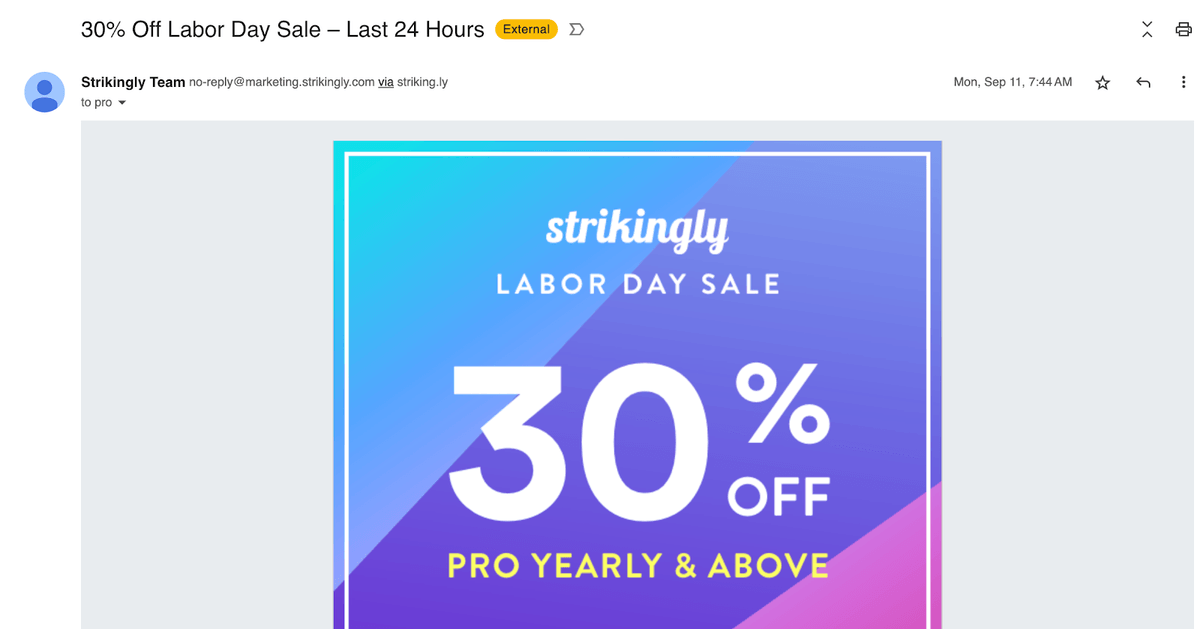Print the email using the printer icon
The image size is (1200, 629).
click(x=1183, y=30)
